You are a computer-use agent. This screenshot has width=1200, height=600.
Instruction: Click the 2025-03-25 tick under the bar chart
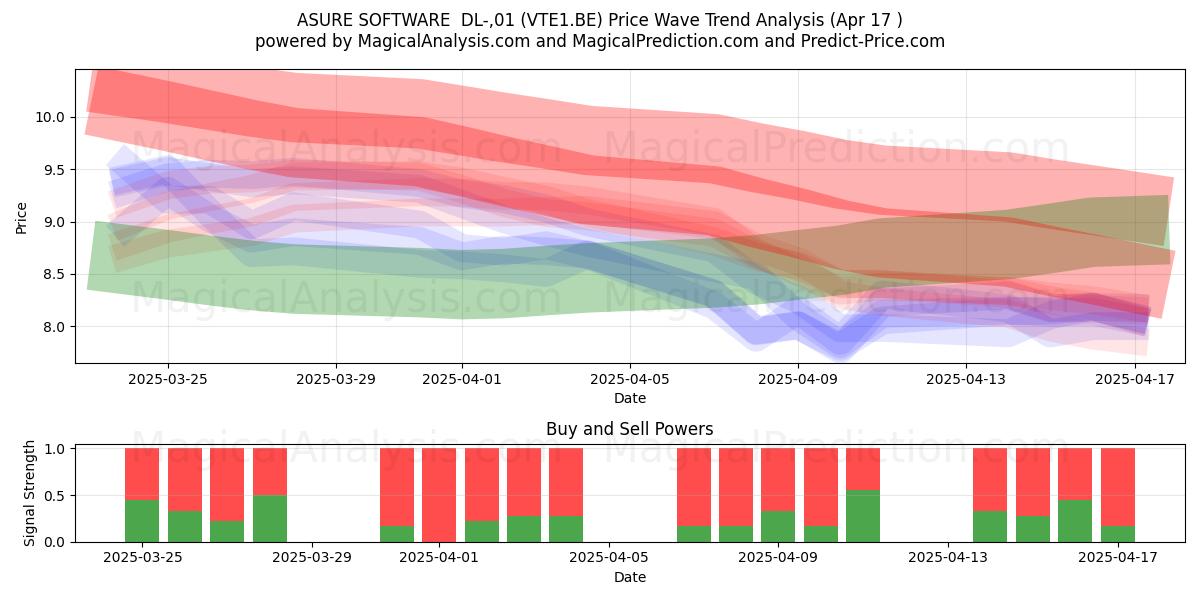point(142,558)
